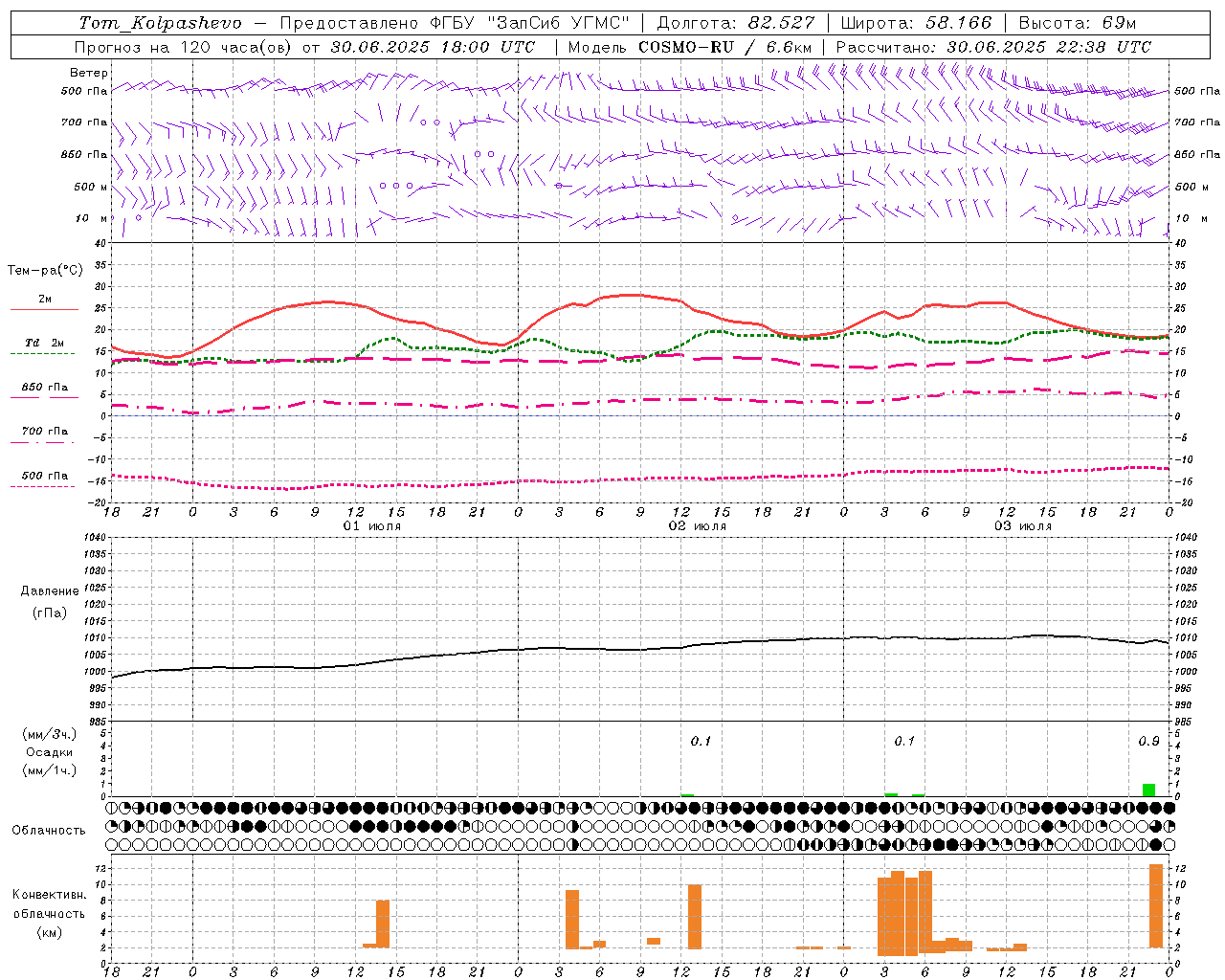
Task: Select the (мм/1ч.) precipitation unit
Action: [50, 769]
